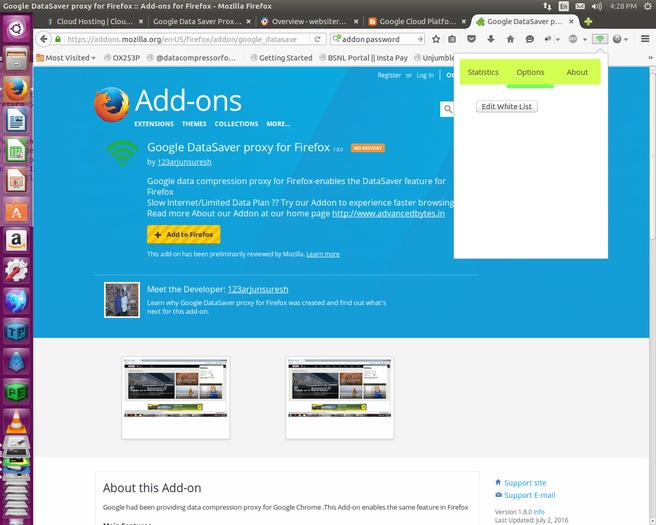Open dropdown arrow beside the globe toolbar icon
The width and height of the screenshot is (656, 525).
point(585,40)
